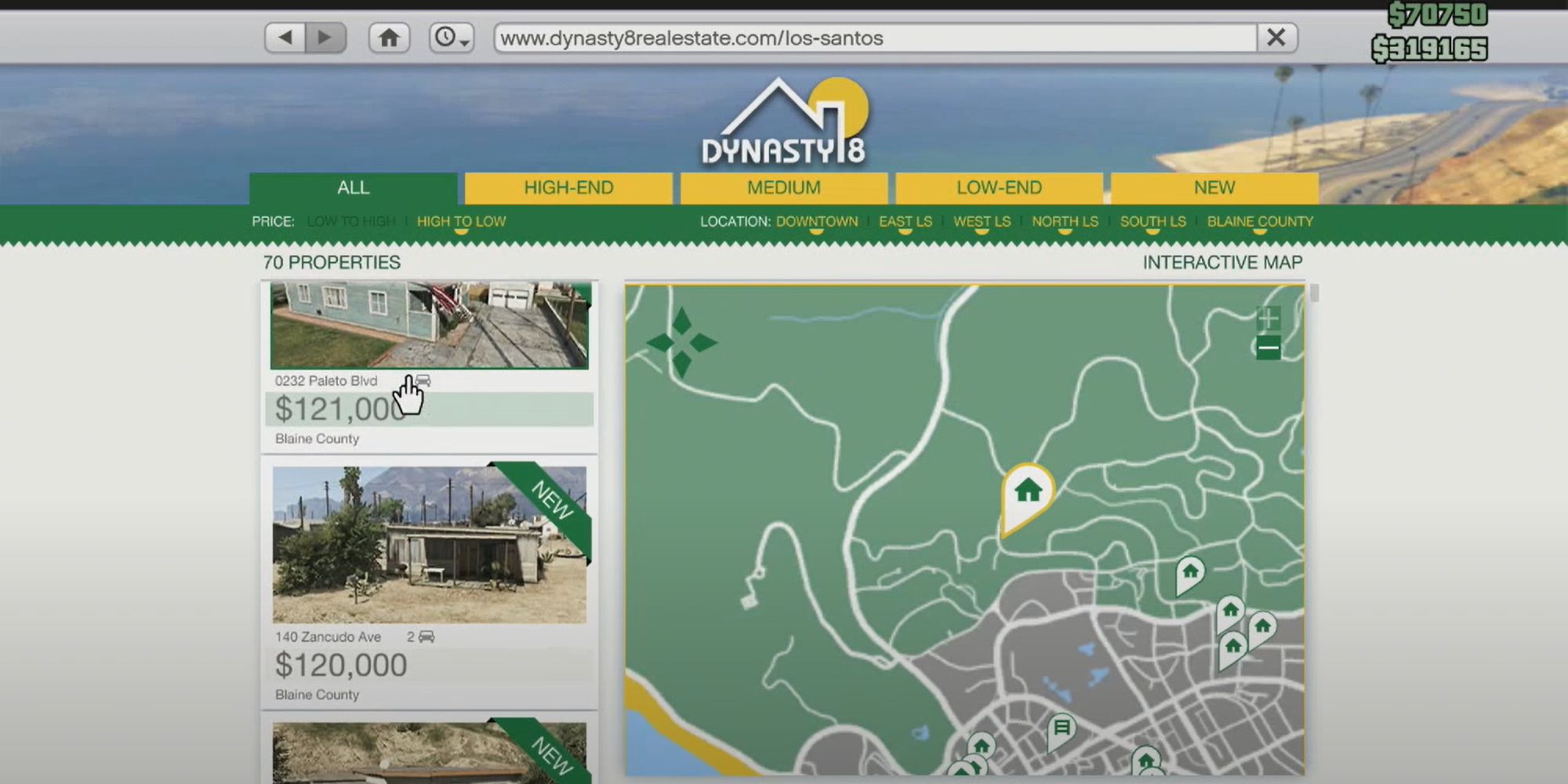Select the ALL properties tab
The height and width of the screenshot is (784, 1568).
coord(353,188)
